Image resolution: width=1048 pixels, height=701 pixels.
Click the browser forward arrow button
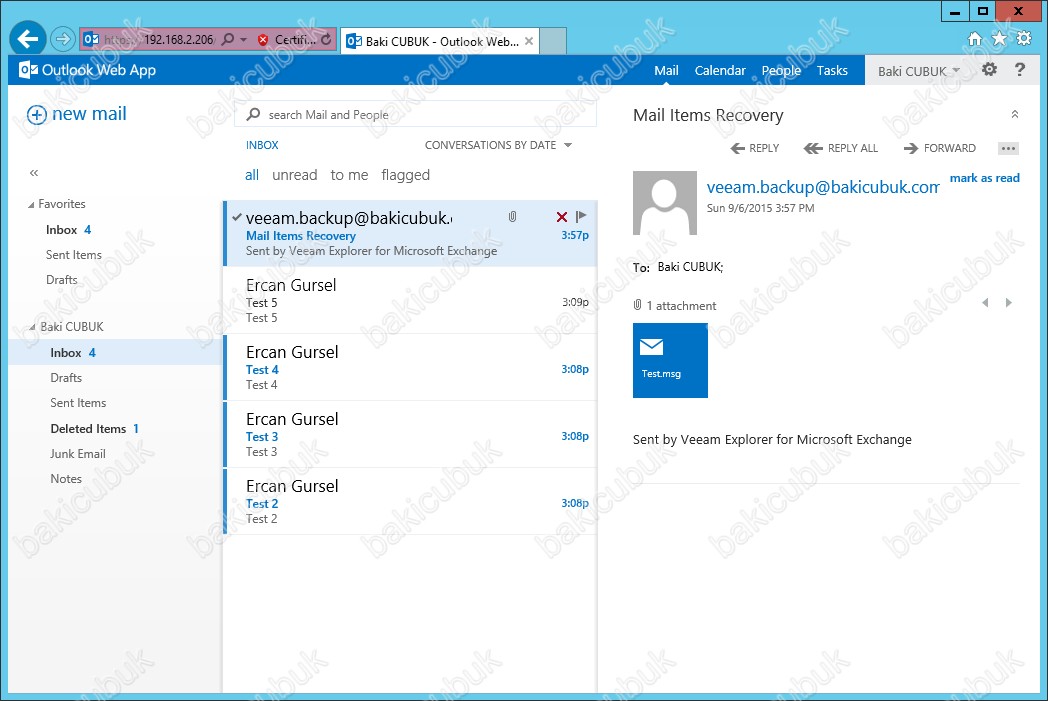click(62, 39)
